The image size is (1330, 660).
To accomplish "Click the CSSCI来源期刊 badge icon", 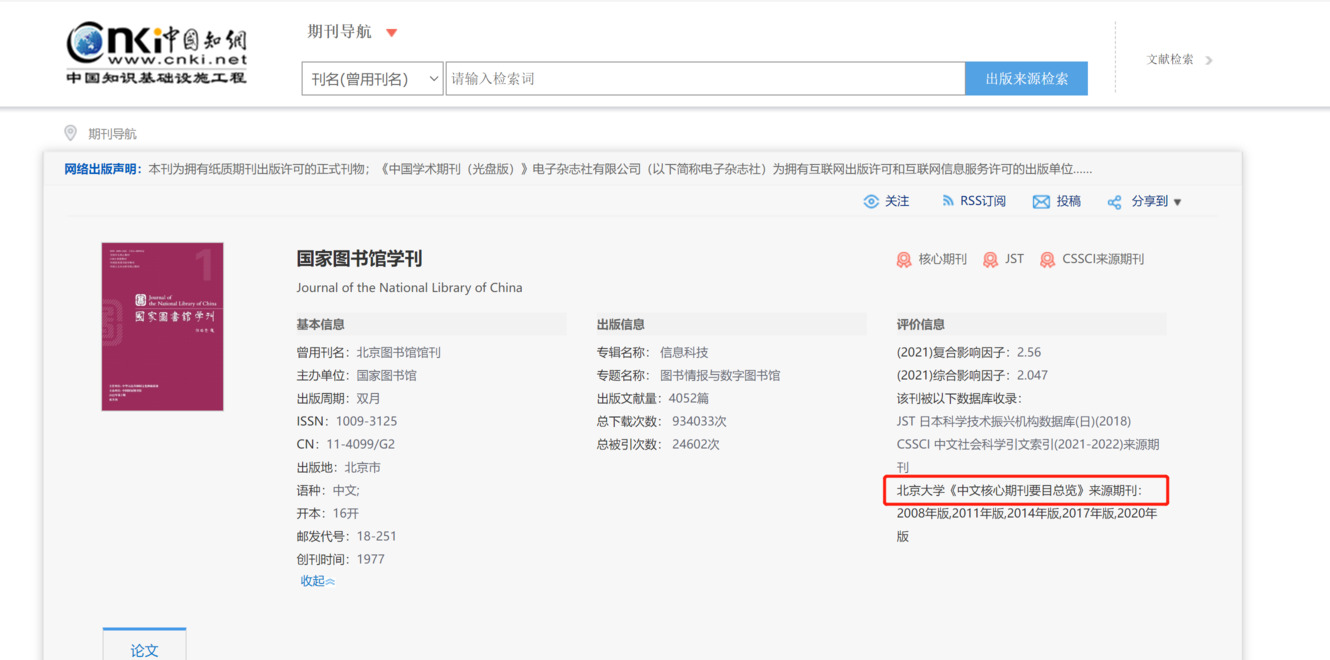I will tap(1047, 260).
